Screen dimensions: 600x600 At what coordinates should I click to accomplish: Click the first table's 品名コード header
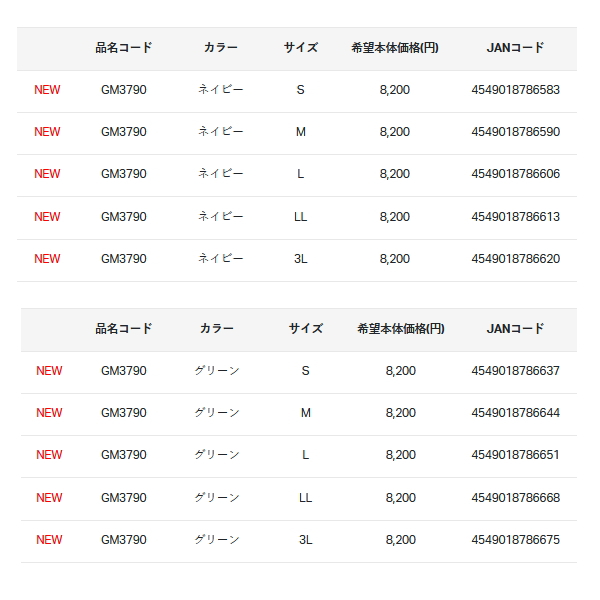click(124, 47)
